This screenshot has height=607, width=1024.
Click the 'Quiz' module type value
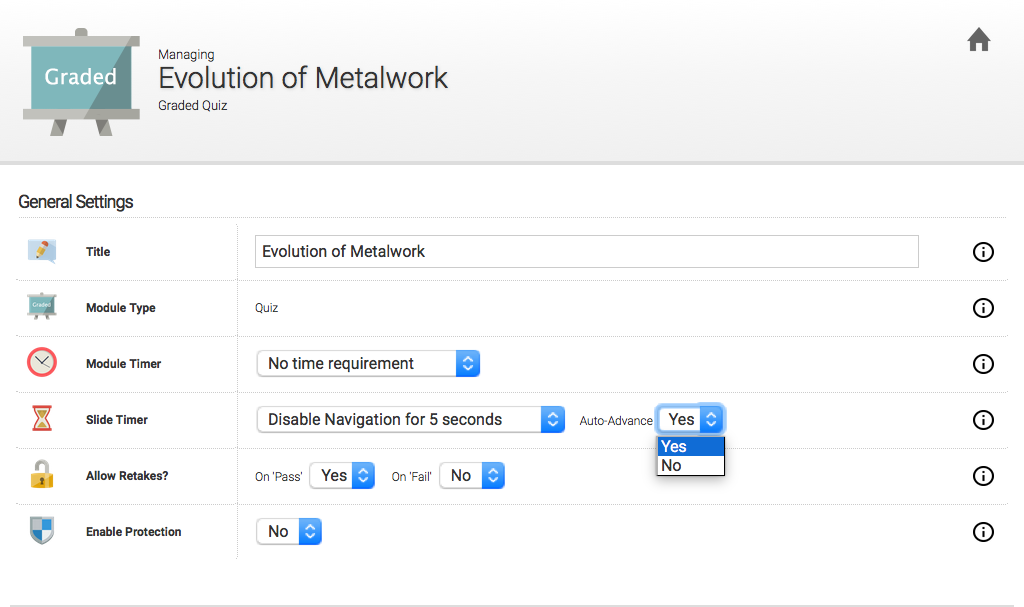point(266,308)
